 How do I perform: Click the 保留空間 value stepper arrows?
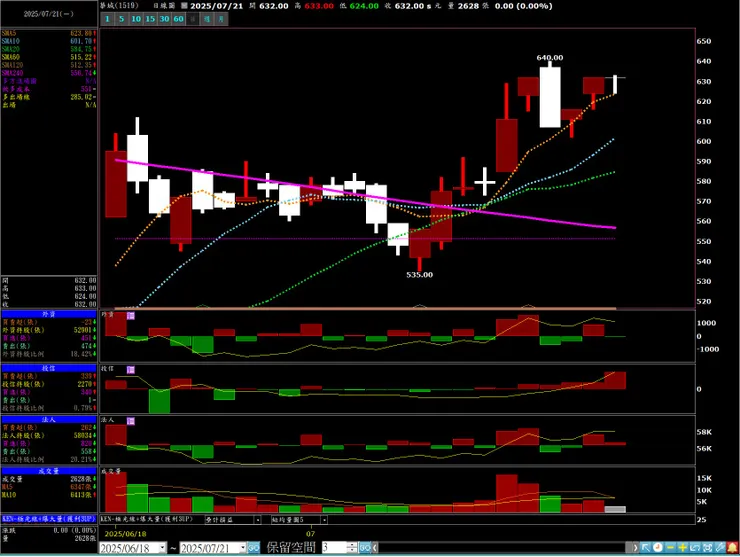(x=352, y=548)
